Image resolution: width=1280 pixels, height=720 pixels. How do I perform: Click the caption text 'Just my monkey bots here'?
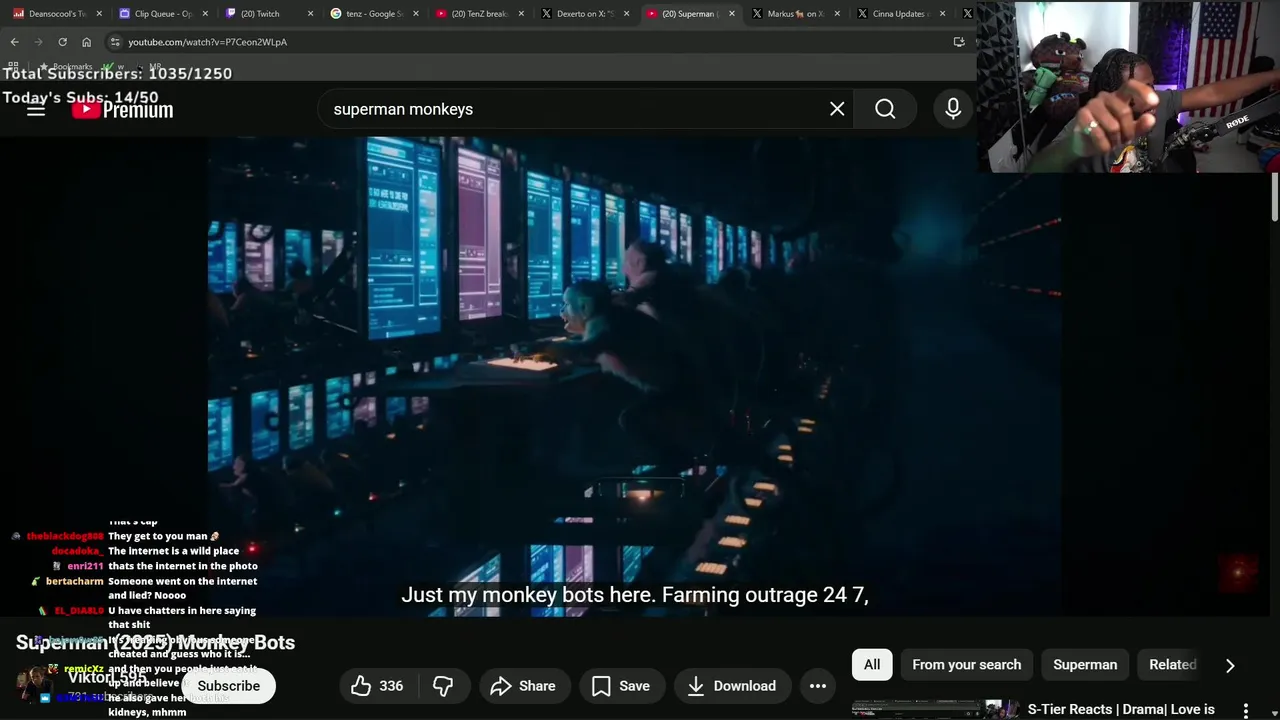tap(527, 595)
